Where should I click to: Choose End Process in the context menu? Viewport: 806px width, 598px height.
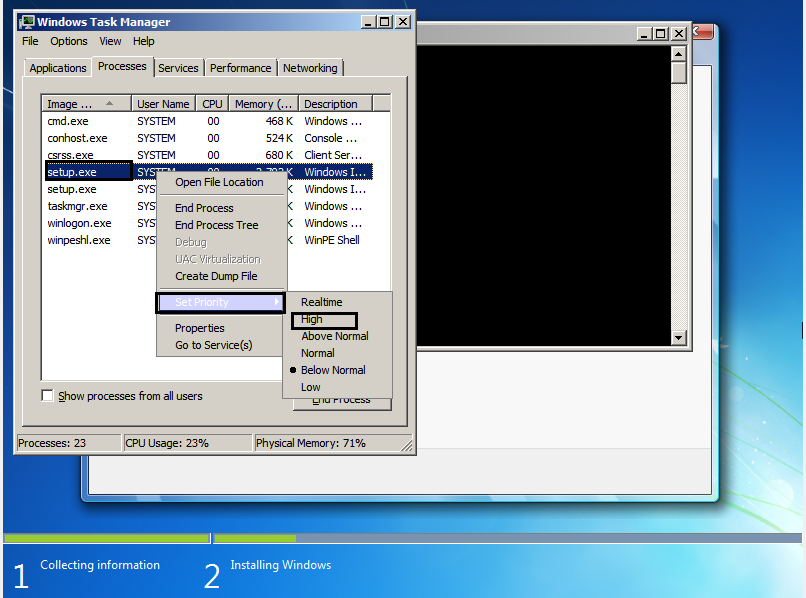221,208
